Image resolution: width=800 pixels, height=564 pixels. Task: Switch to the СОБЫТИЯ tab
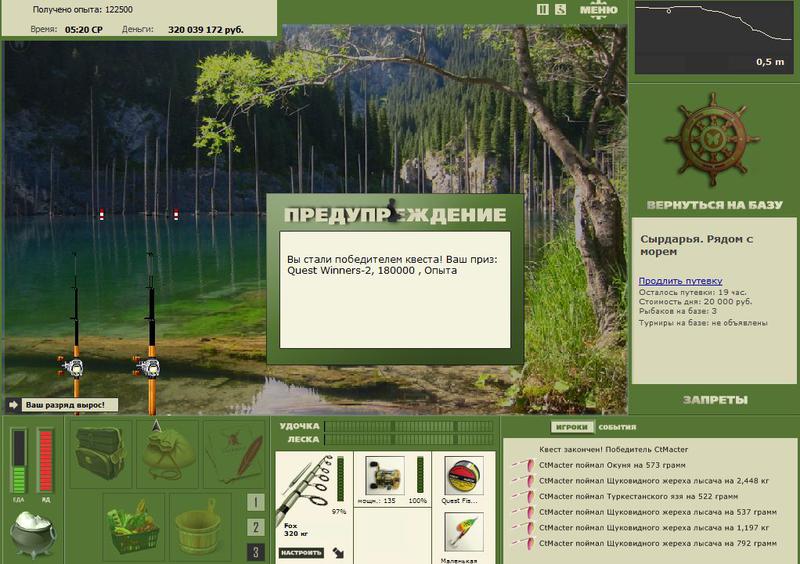617,427
